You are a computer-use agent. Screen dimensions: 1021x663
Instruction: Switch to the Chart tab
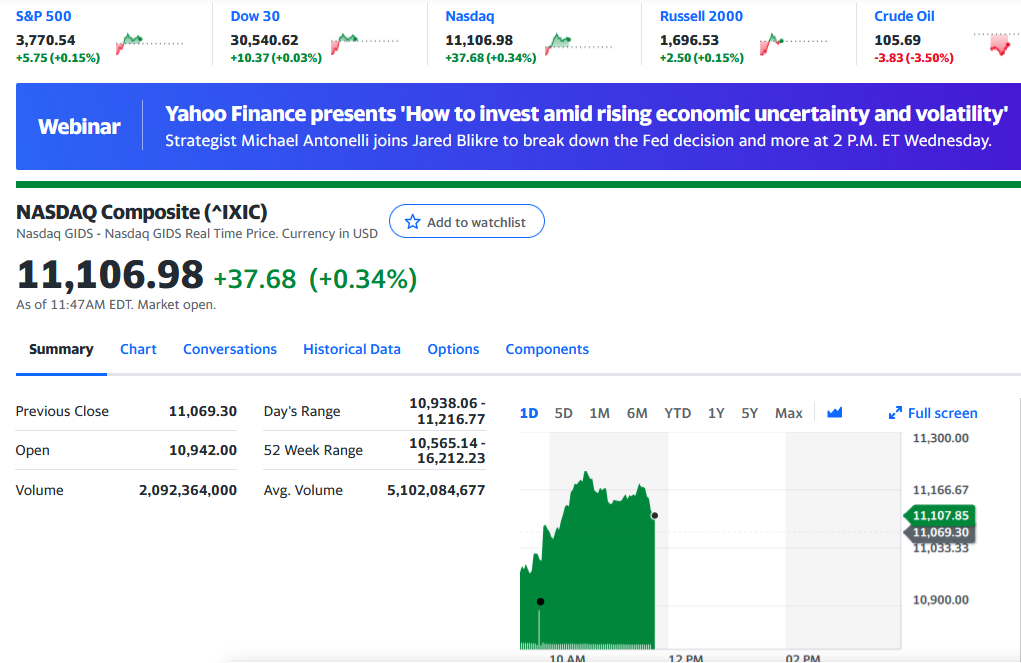[x=138, y=349]
